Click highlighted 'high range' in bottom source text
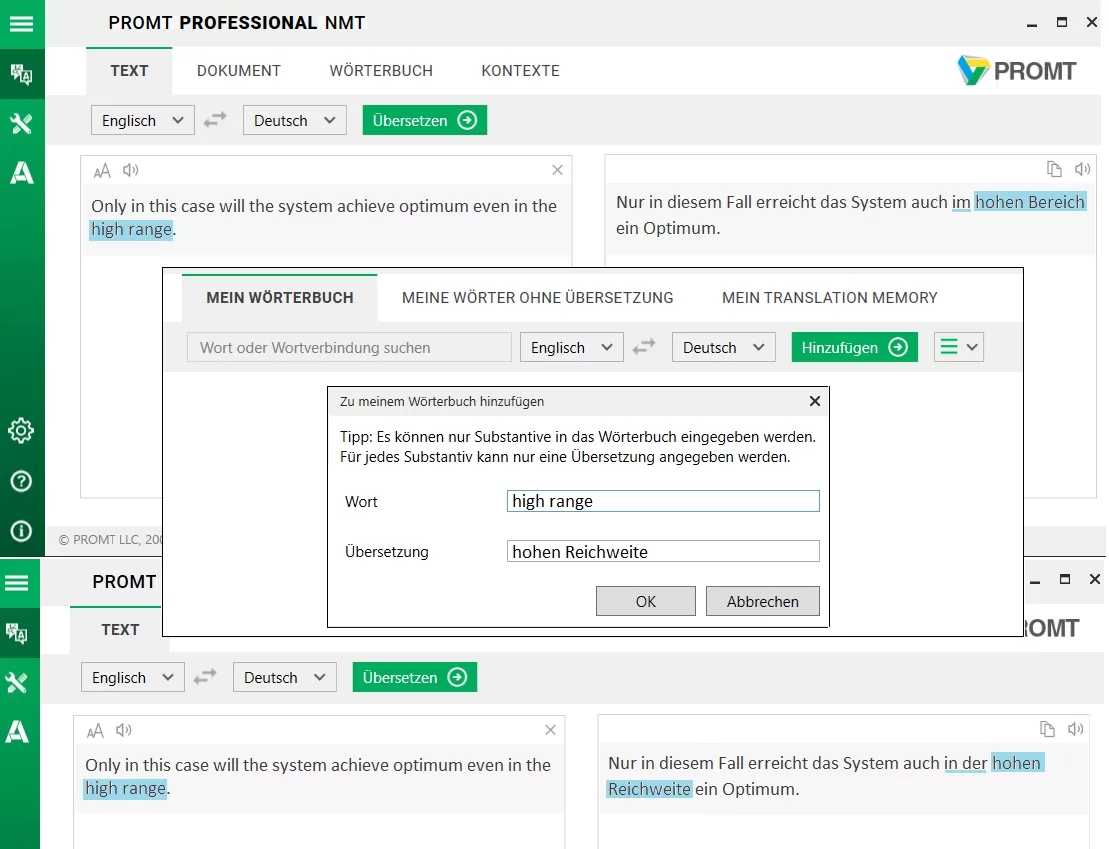The width and height of the screenshot is (1109, 849). (x=126, y=788)
